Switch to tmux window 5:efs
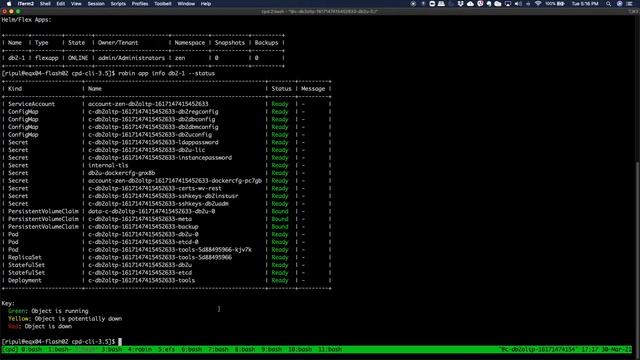 pos(167,349)
